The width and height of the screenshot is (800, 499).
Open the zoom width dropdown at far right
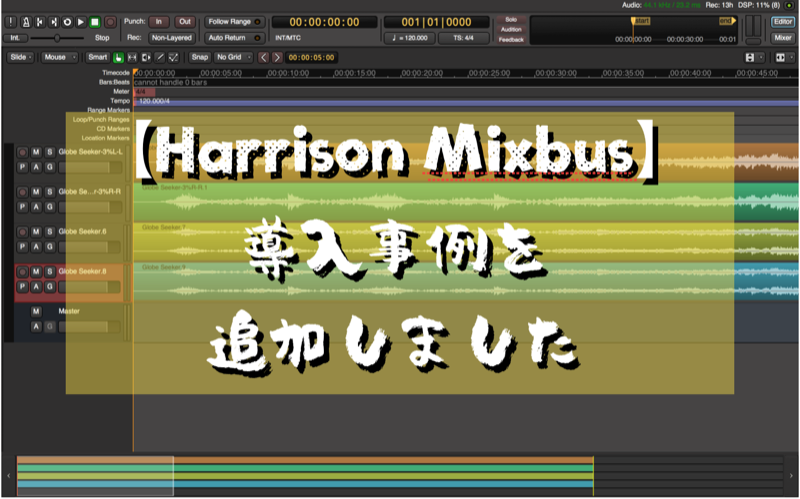(x=785, y=58)
